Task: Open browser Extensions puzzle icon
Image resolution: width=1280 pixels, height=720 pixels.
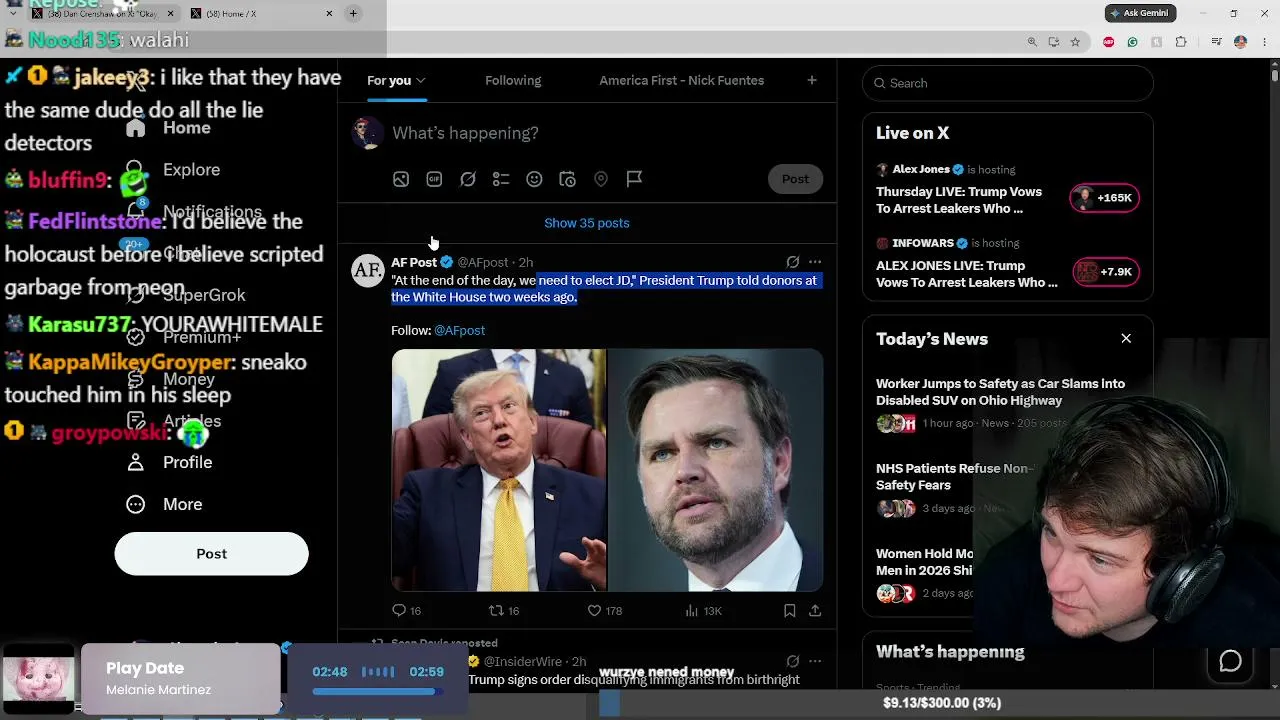Action: point(1181,42)
